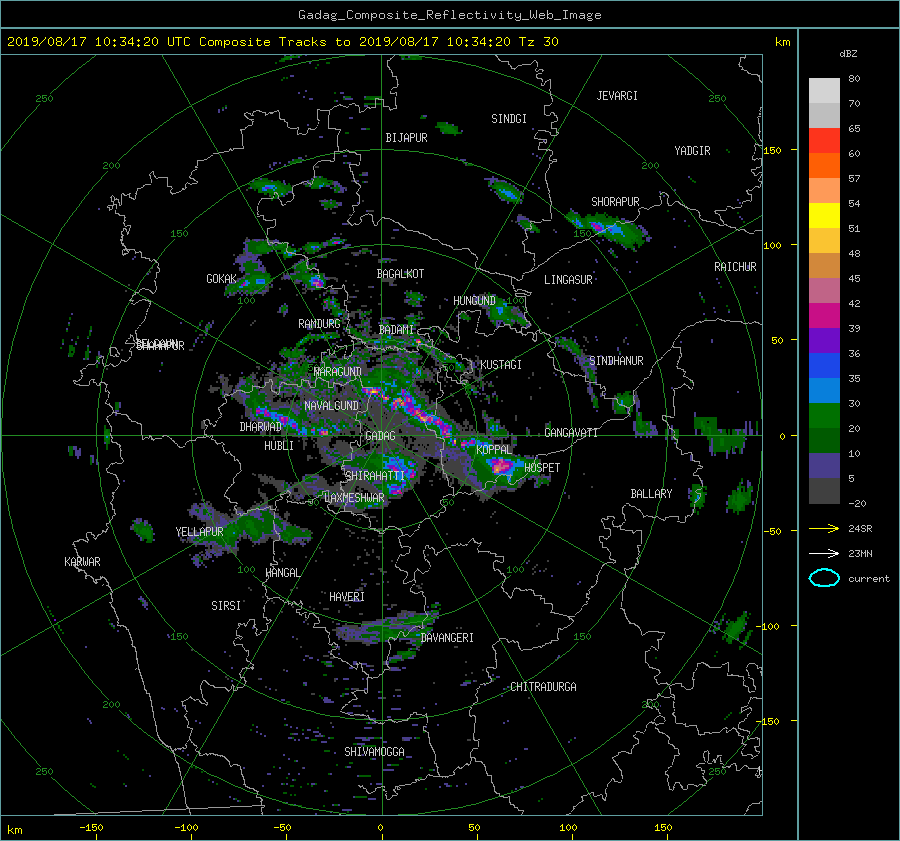
Task: Click the SHIVAMOGGA city label
Action: point(374,751)
